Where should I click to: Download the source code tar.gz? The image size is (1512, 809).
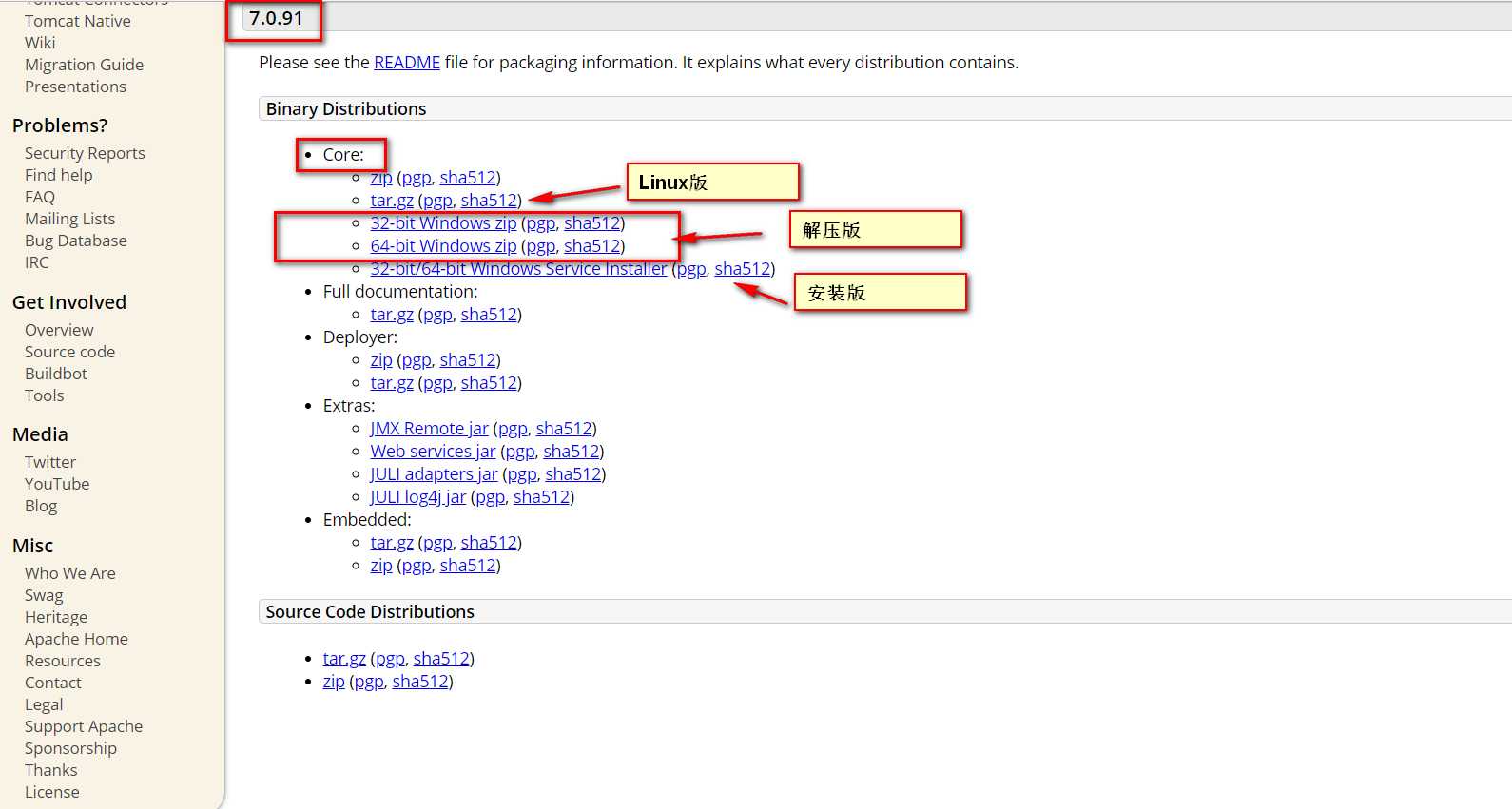pyautogui.click(x=344, y=659)
